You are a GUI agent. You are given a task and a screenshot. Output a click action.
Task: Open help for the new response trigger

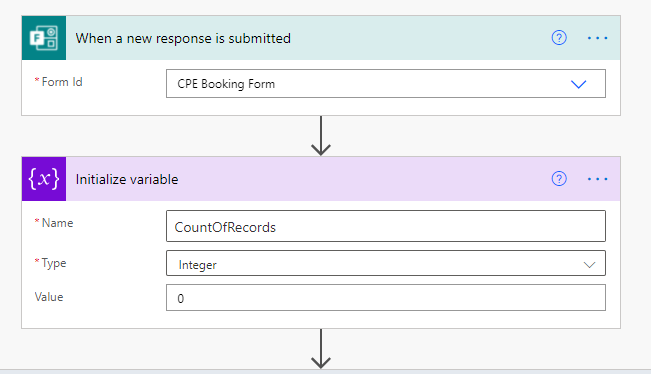(559, 38)
